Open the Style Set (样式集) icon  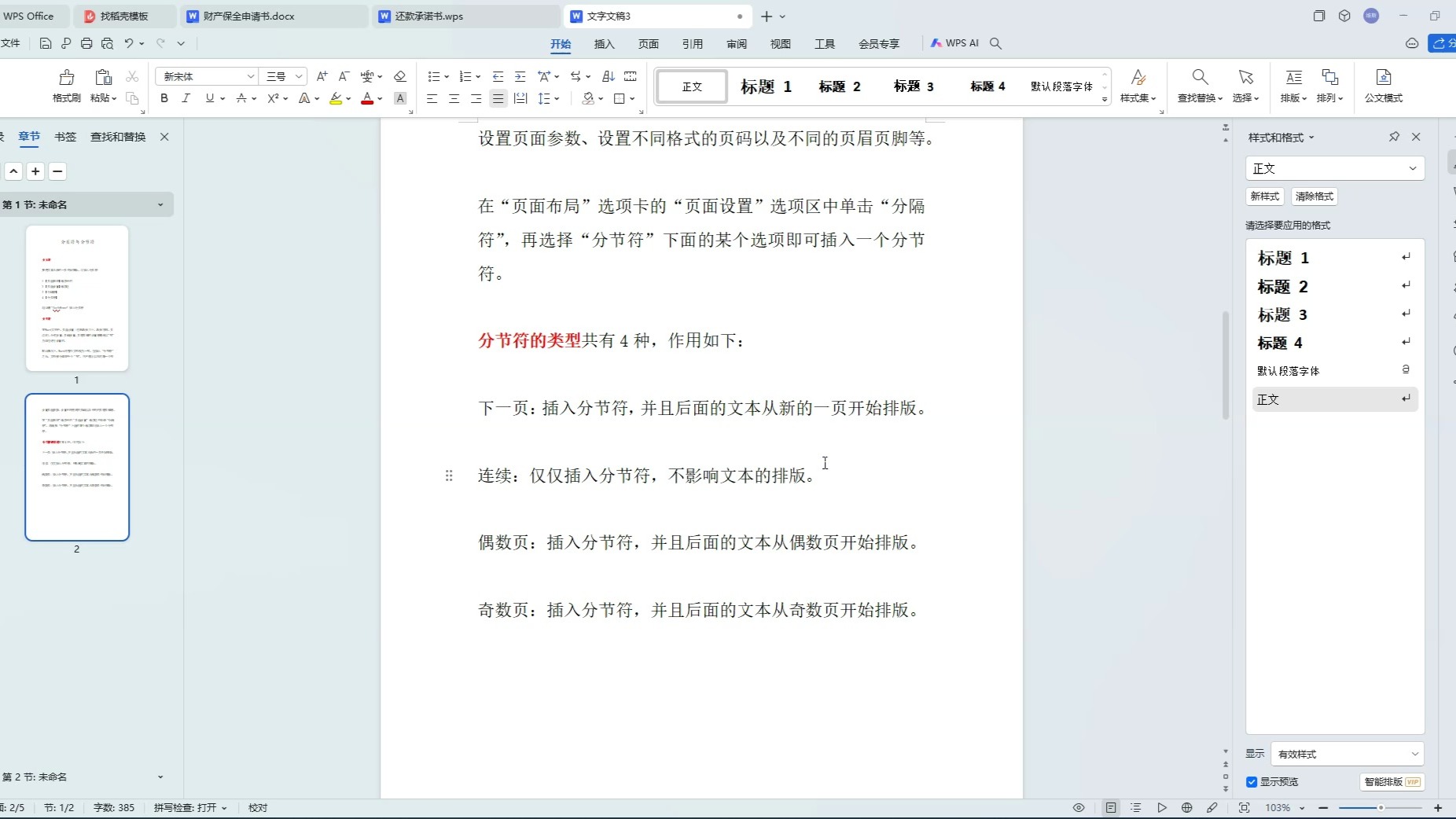coord(1138,77)
